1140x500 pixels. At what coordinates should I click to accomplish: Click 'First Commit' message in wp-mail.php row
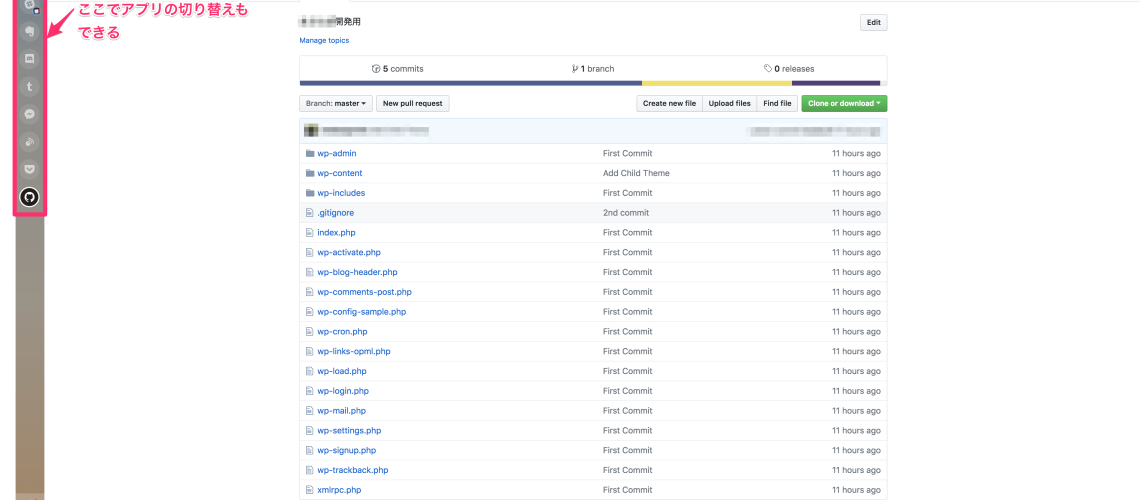tap(627, 411)
